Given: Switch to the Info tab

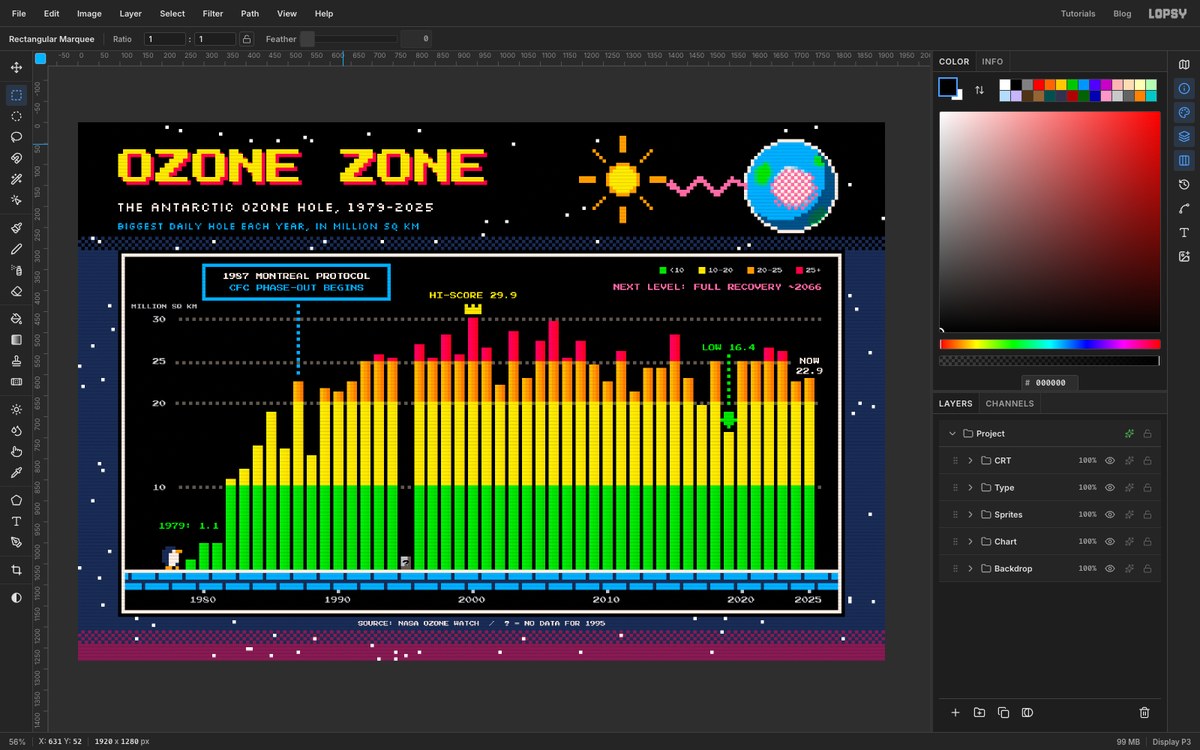Looking at the screenshot, I should [x=992, y=62].
